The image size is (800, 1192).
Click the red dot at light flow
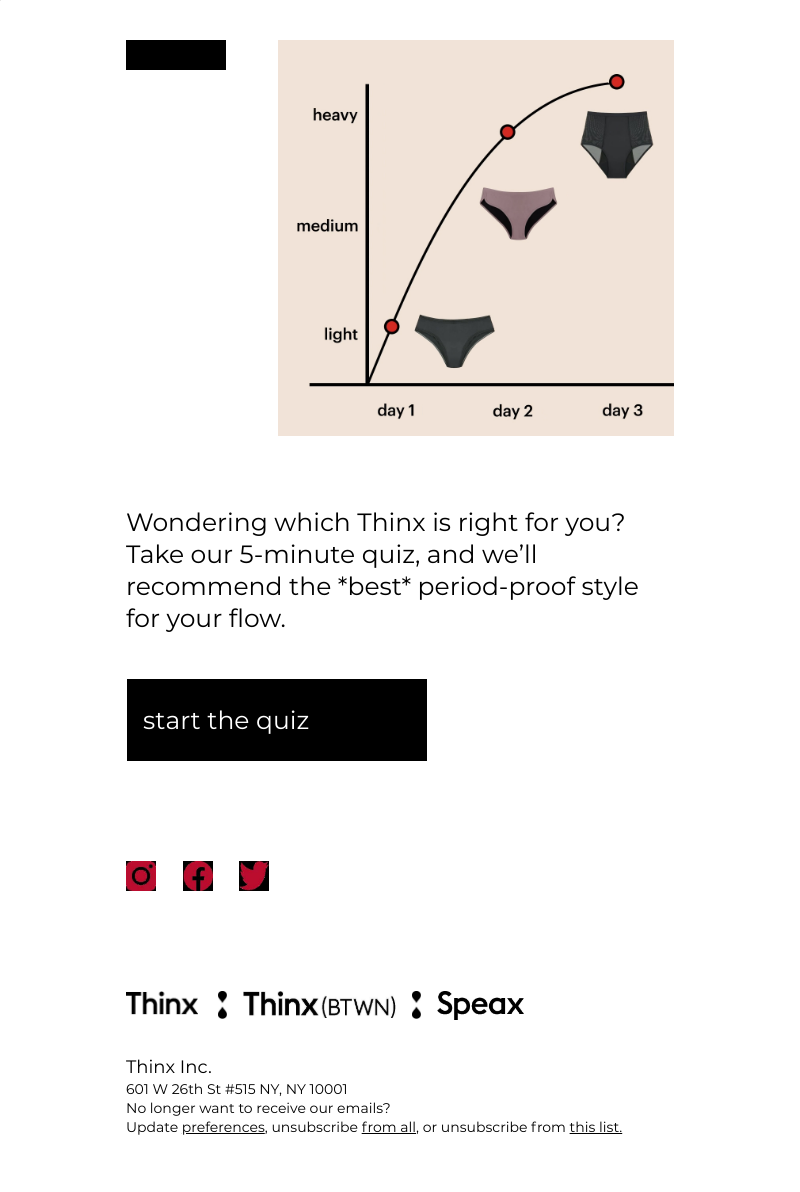point(392,327)
